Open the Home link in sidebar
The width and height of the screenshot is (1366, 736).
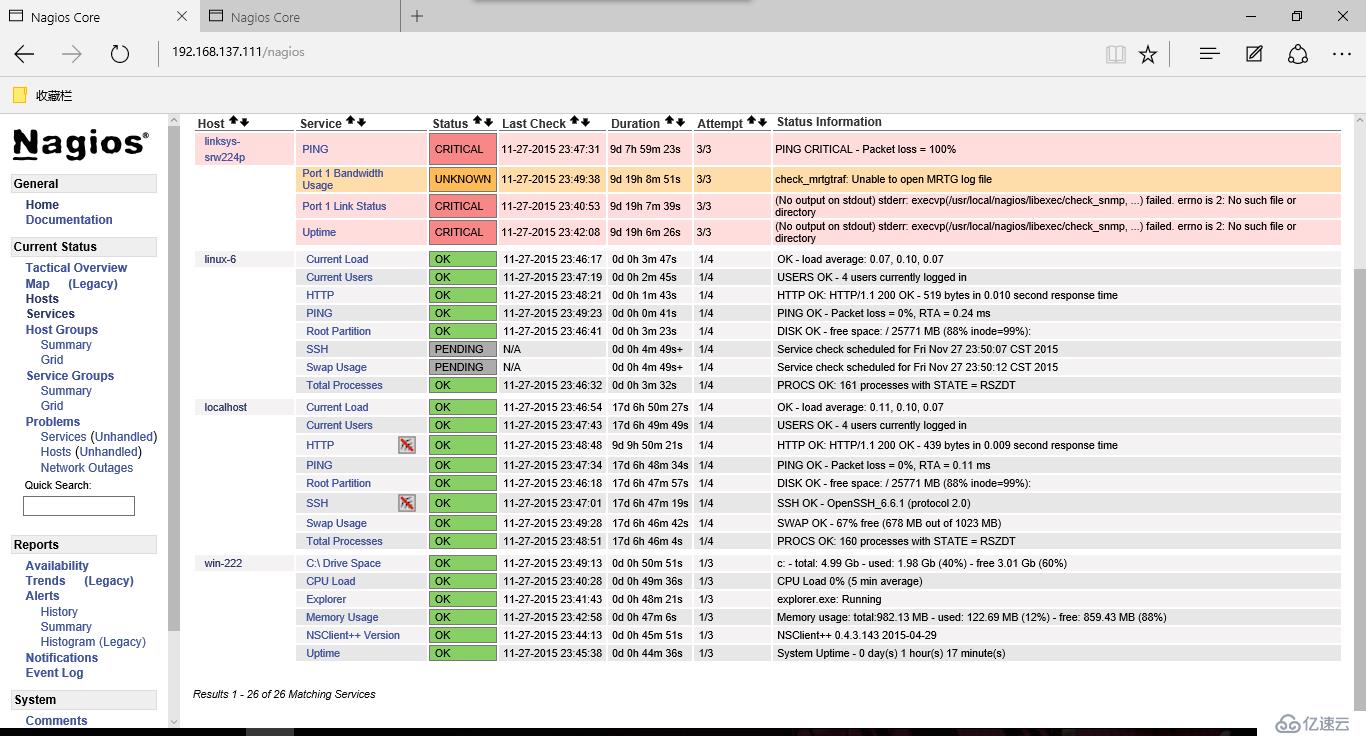pos(42,205)
